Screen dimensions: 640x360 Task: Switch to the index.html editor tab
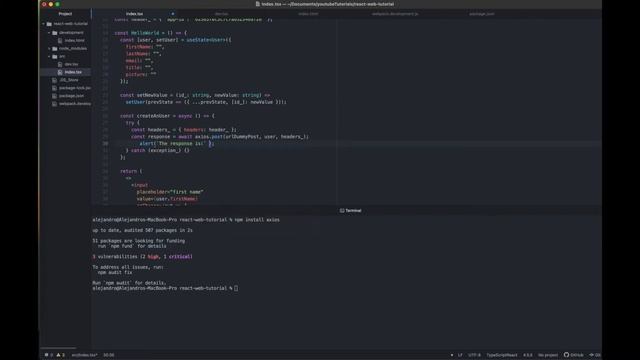point(308,14)
